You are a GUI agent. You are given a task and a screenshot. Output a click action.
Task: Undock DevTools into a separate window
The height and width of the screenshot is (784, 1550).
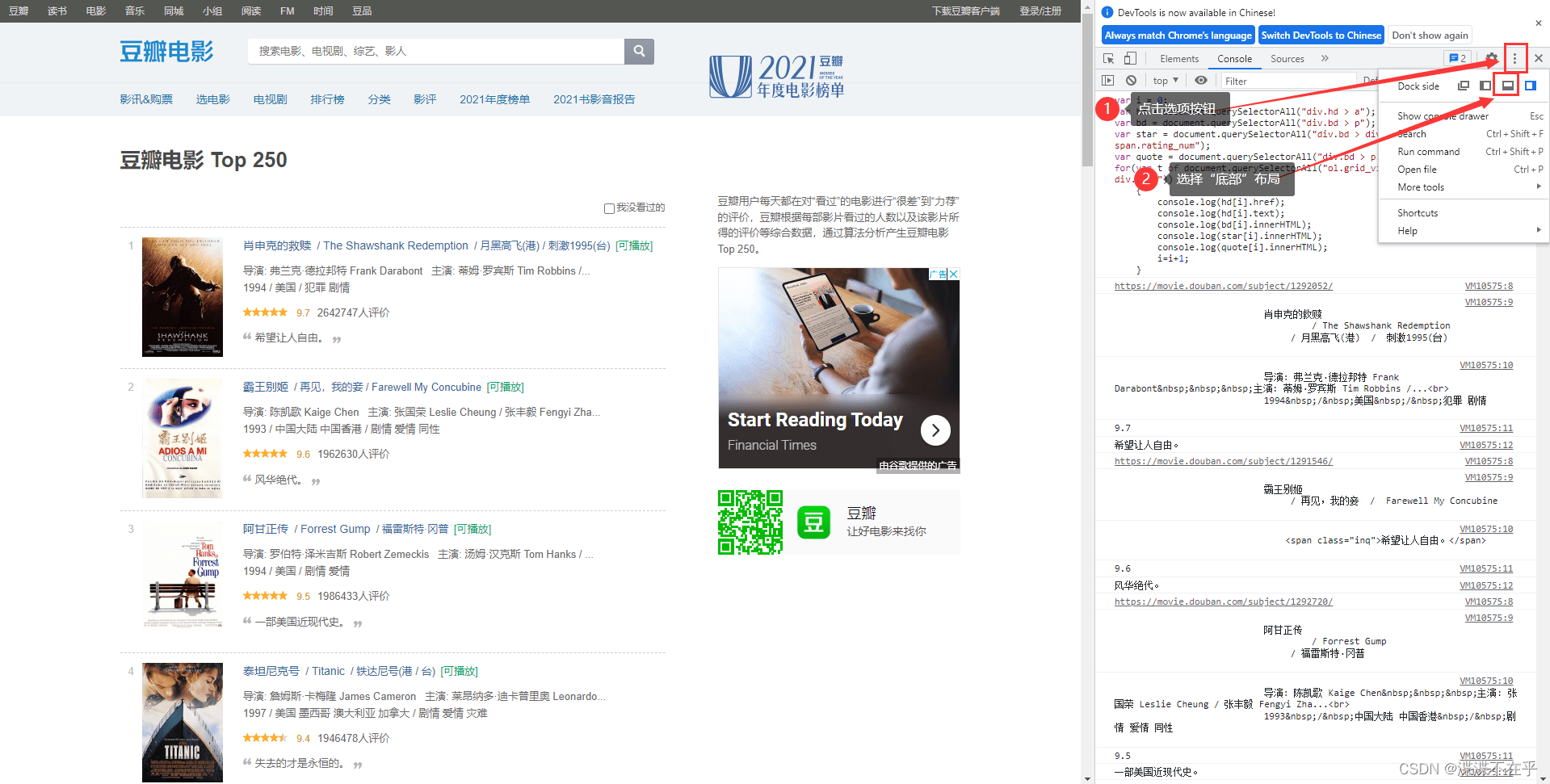pos(1464,86)
